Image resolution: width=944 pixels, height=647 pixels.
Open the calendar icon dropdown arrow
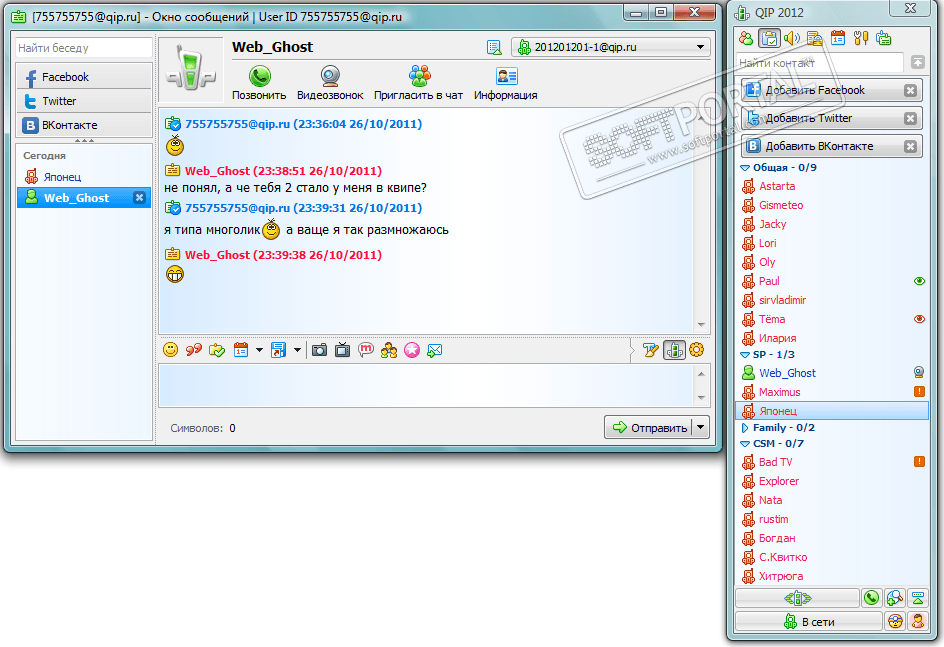(259, 350)
